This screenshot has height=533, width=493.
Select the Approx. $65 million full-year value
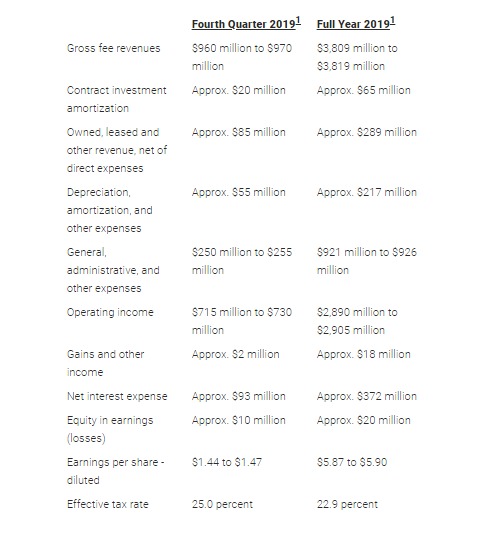click(364, 90)
